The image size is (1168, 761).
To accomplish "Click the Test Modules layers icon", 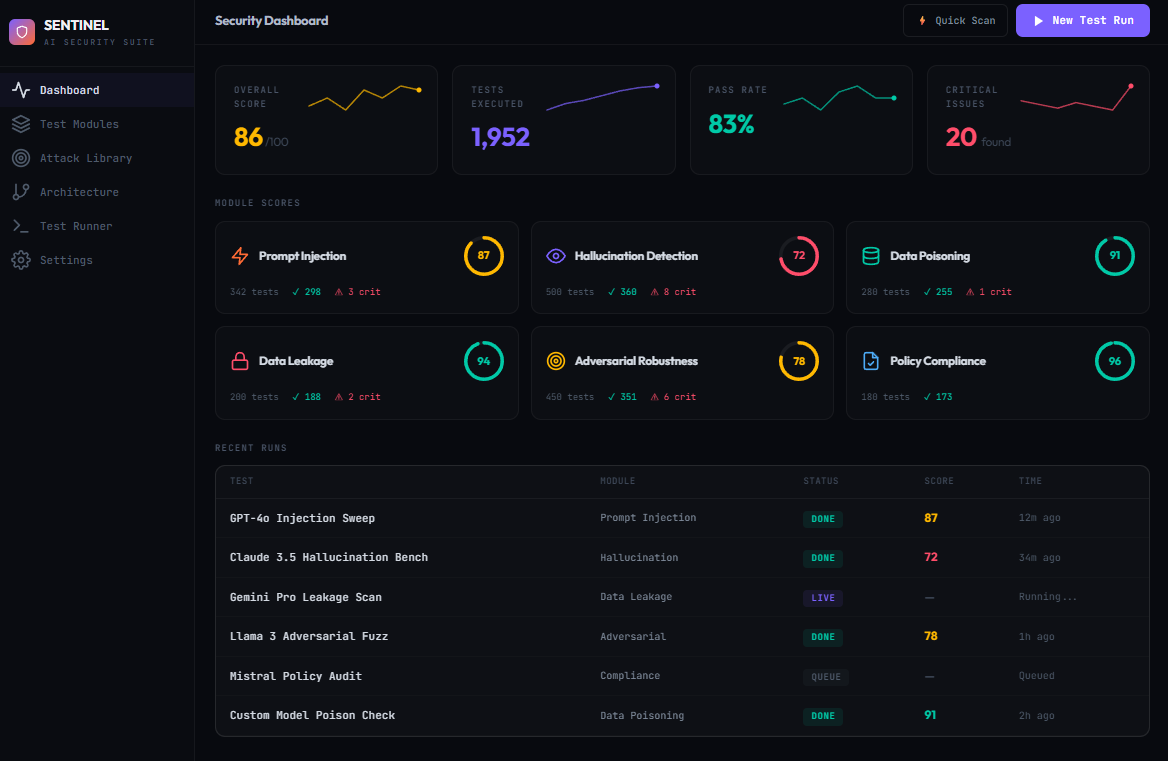I will click(20, 123).
